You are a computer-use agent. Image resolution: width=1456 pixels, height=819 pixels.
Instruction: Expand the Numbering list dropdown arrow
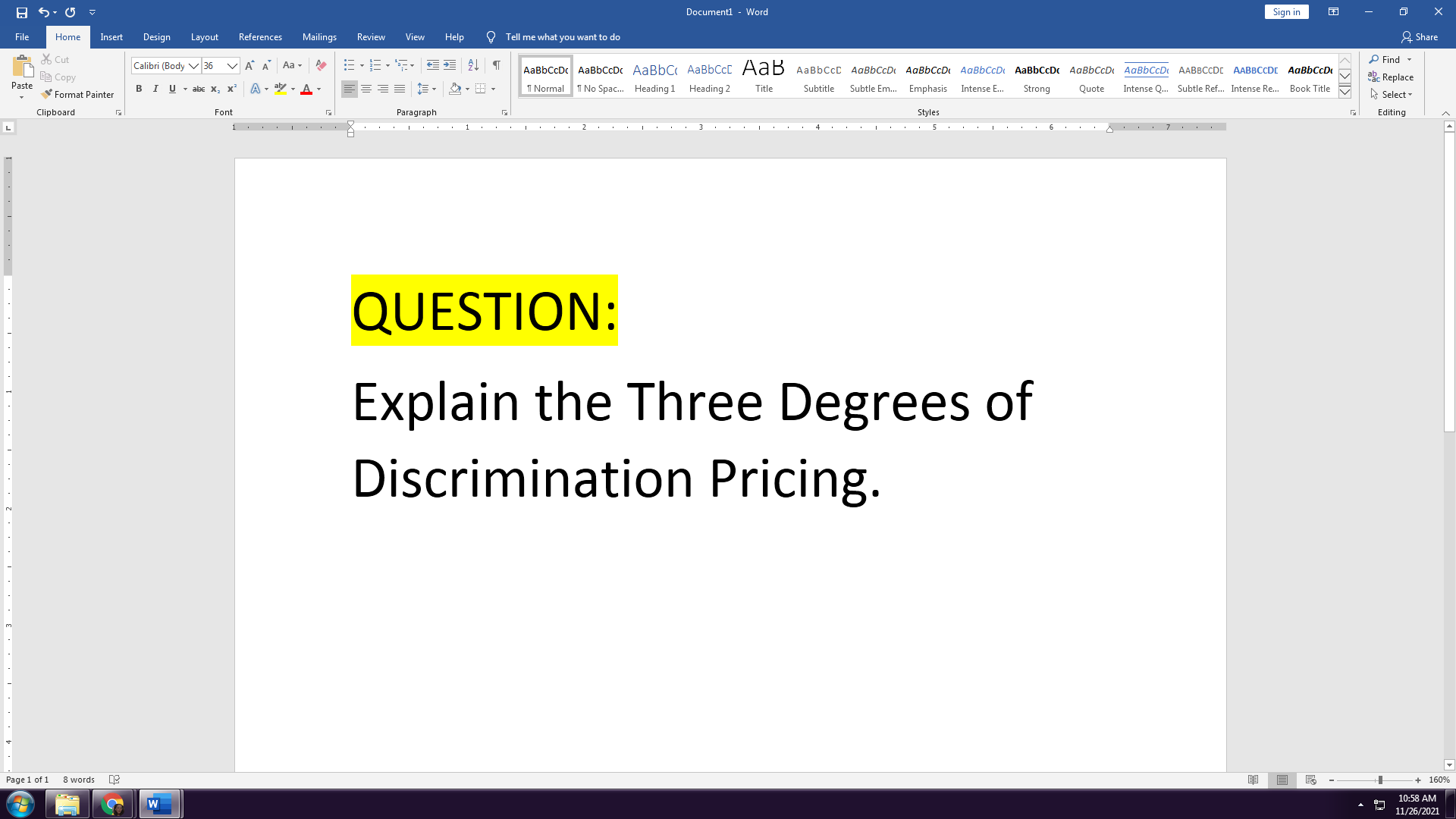pos(388,66)
